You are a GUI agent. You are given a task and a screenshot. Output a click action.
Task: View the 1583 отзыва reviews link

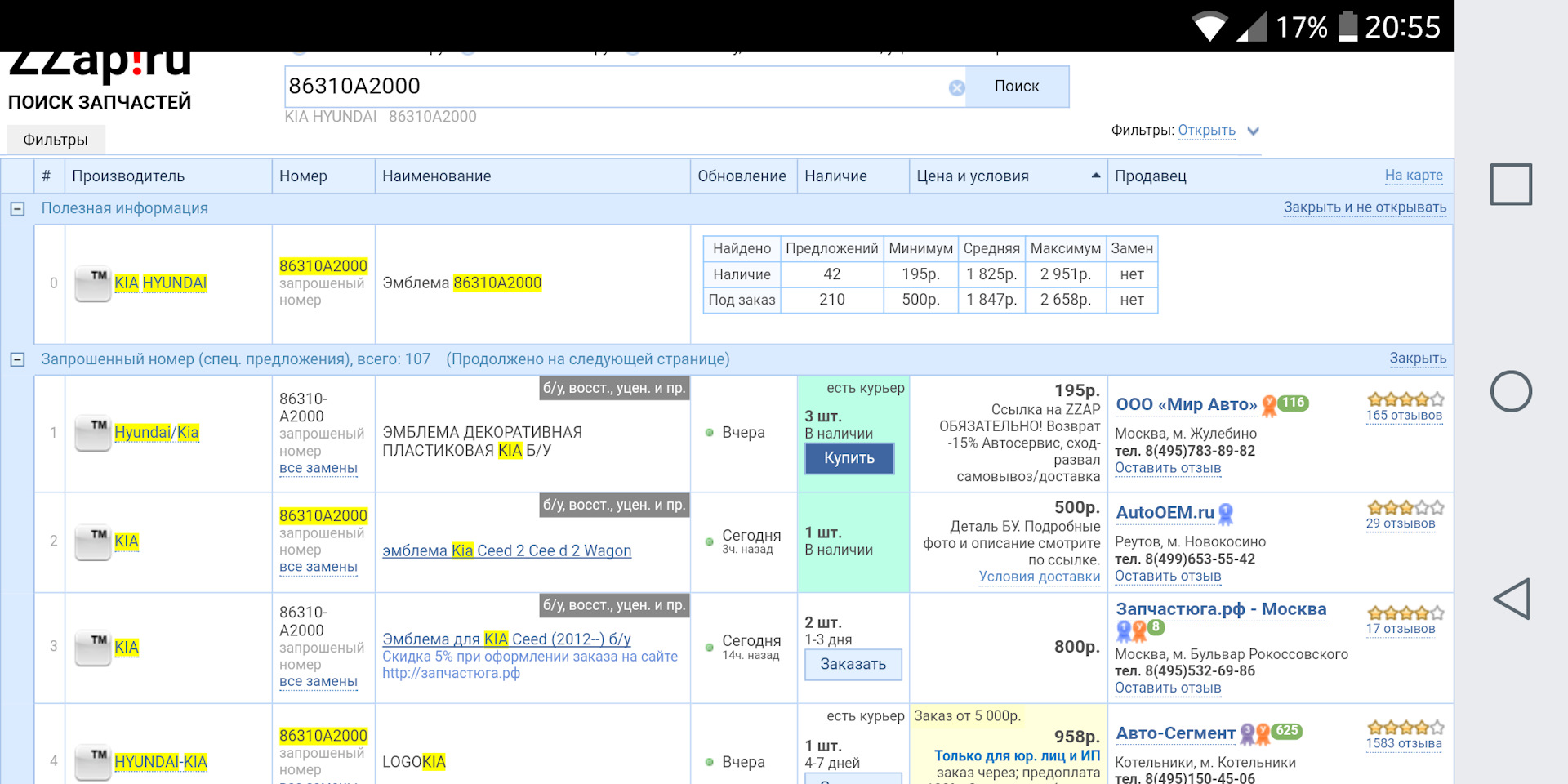(x=1404, y=744)
